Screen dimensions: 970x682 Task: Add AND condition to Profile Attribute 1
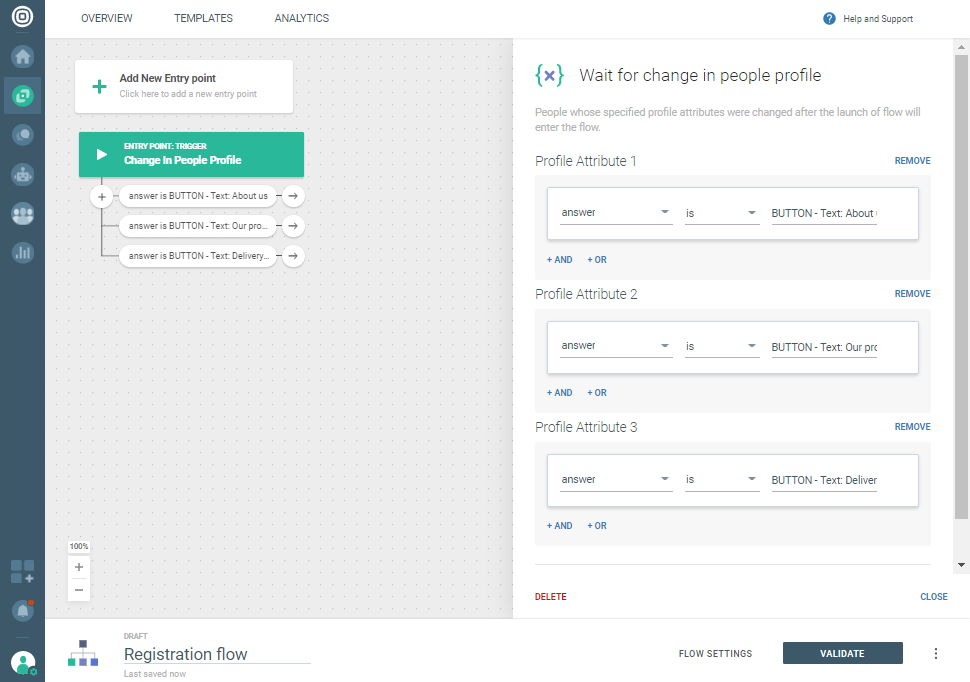point(559,260)
